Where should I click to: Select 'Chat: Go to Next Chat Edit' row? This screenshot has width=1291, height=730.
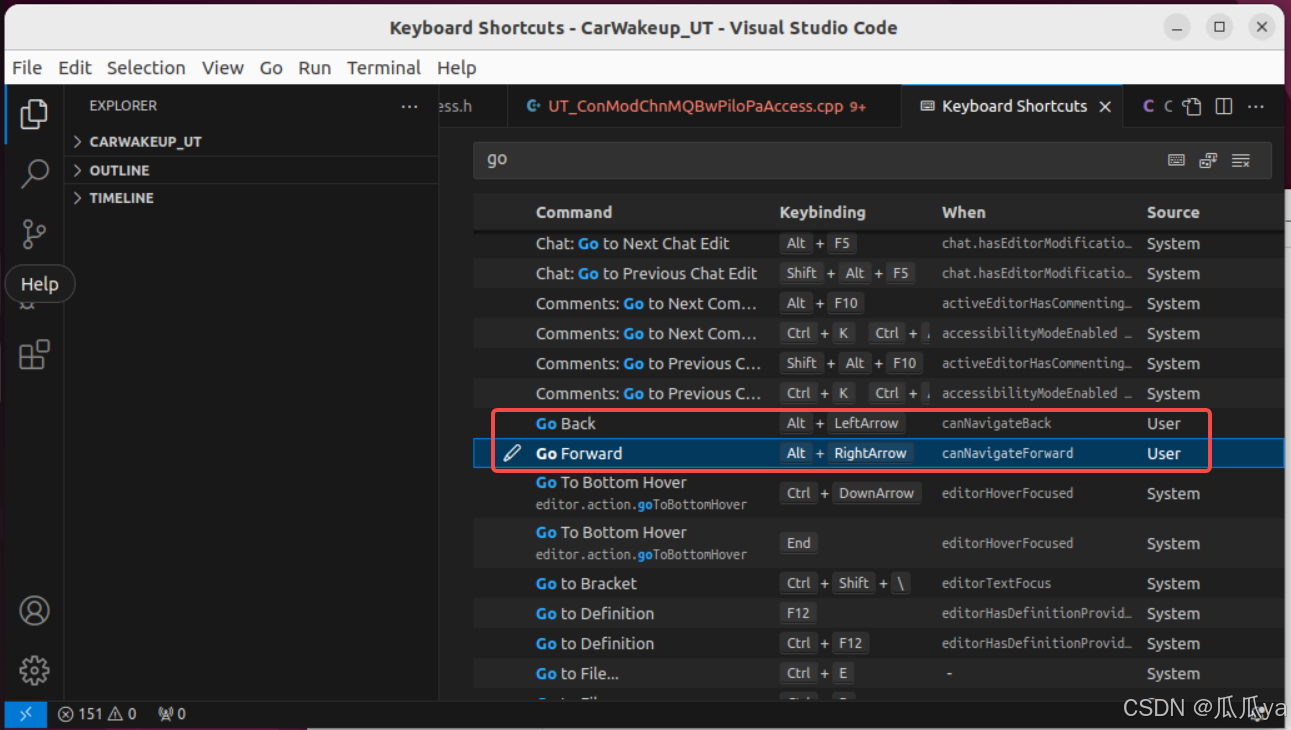[878, 243]
